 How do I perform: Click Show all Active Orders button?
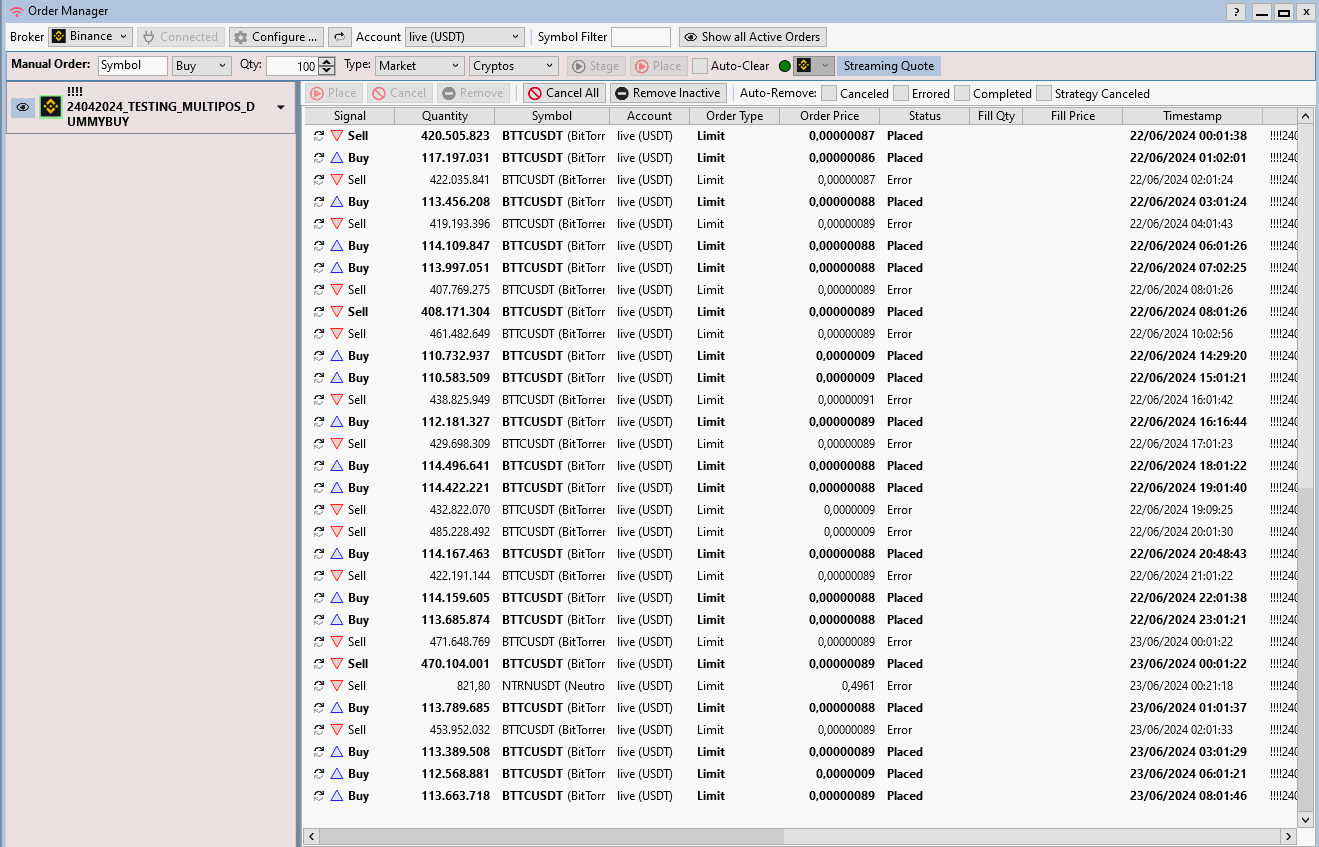[752, 37]
